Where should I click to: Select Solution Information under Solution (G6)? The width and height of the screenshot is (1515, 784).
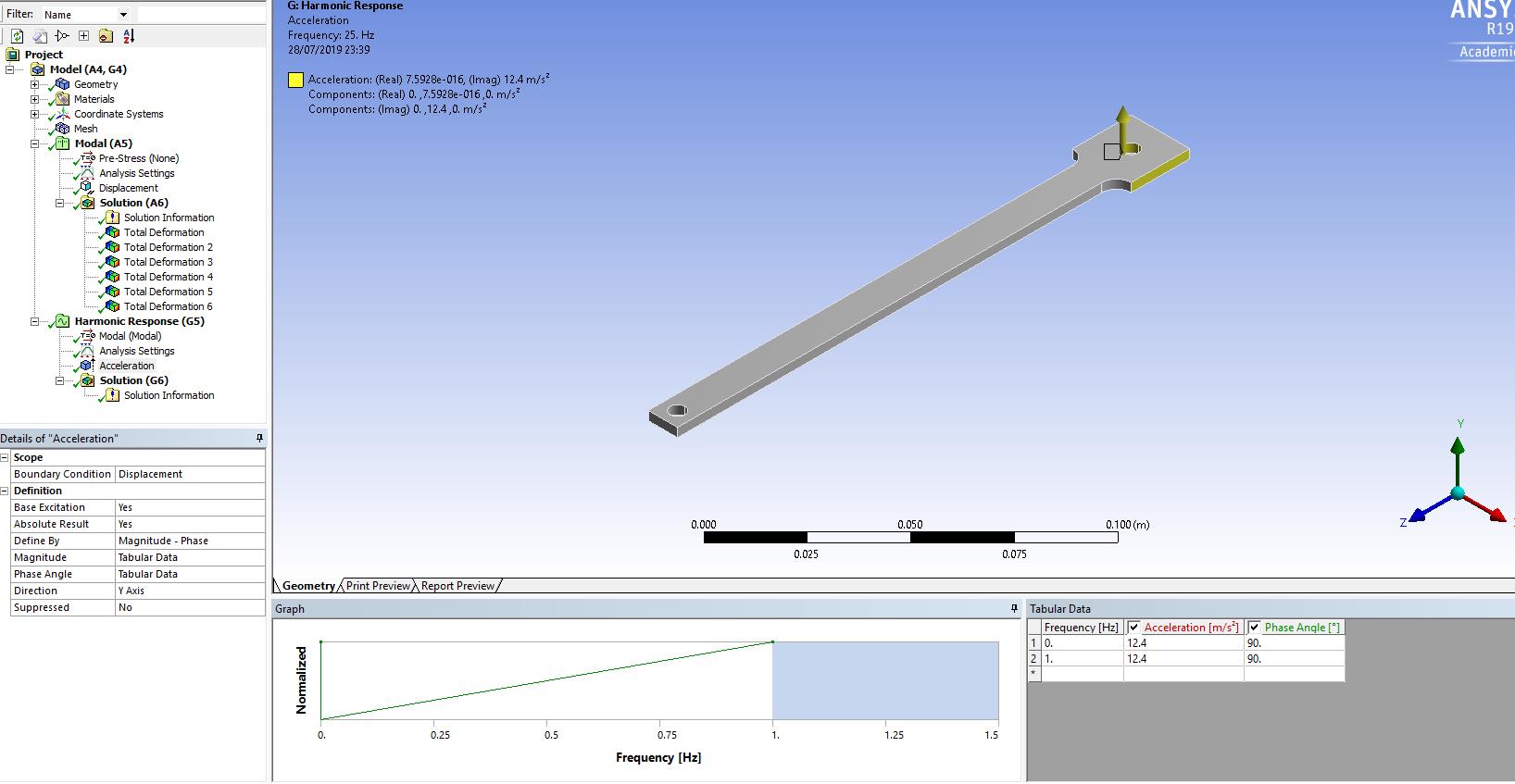click(x=169, y=395)
